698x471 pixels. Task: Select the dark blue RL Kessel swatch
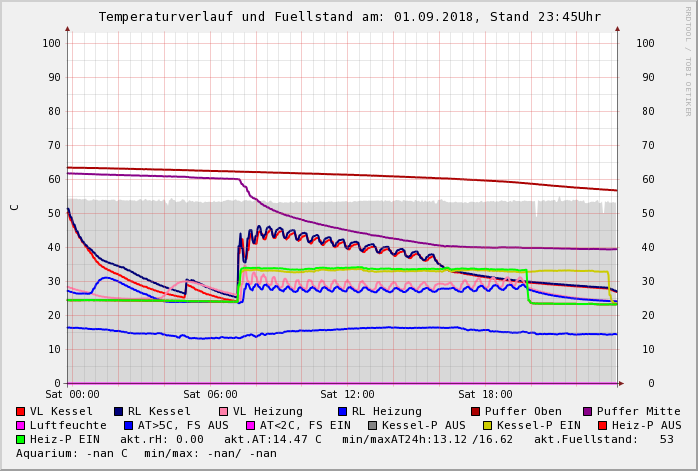click(x=118, y=411)
